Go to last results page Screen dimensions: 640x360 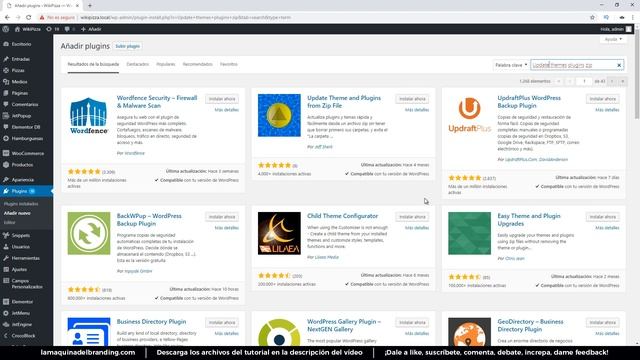point(622,81)
